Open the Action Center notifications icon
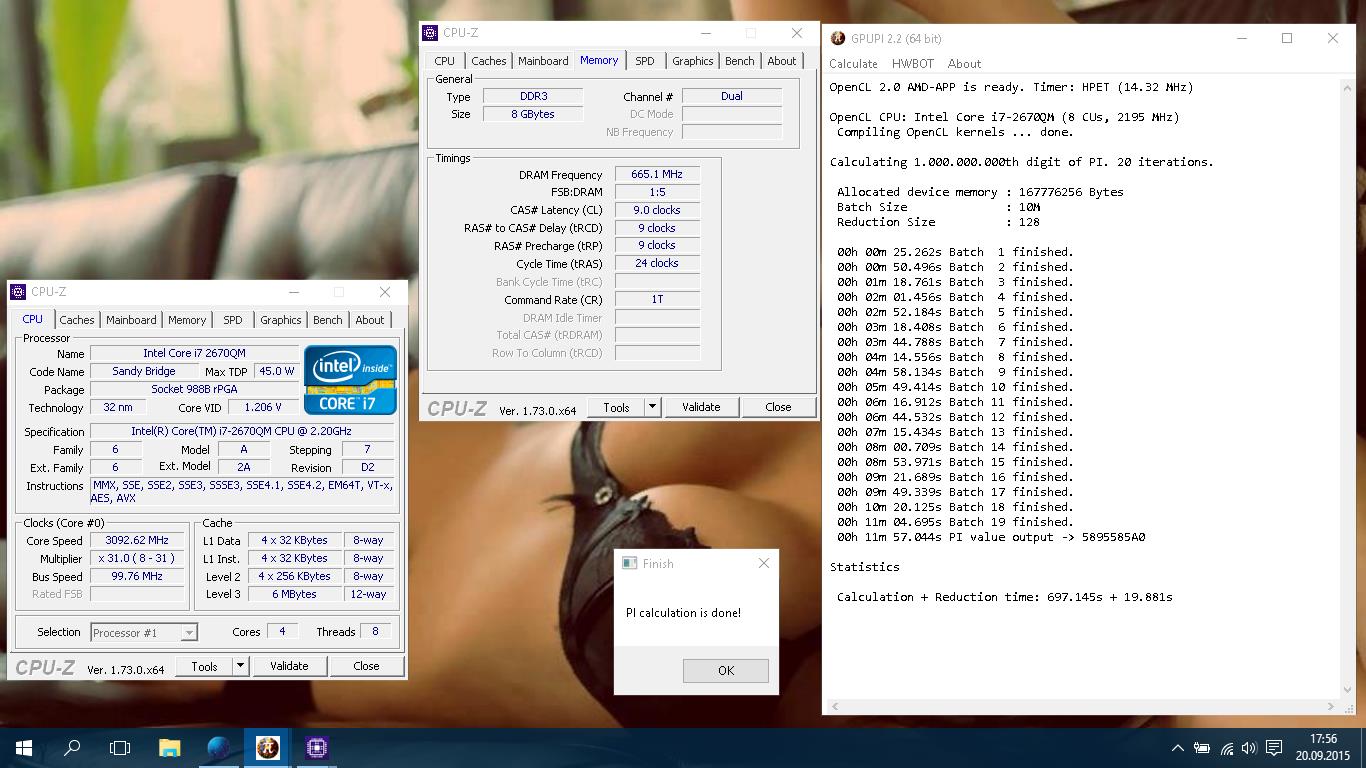Screen dimensions: 1366x768 pos(1275,748)
